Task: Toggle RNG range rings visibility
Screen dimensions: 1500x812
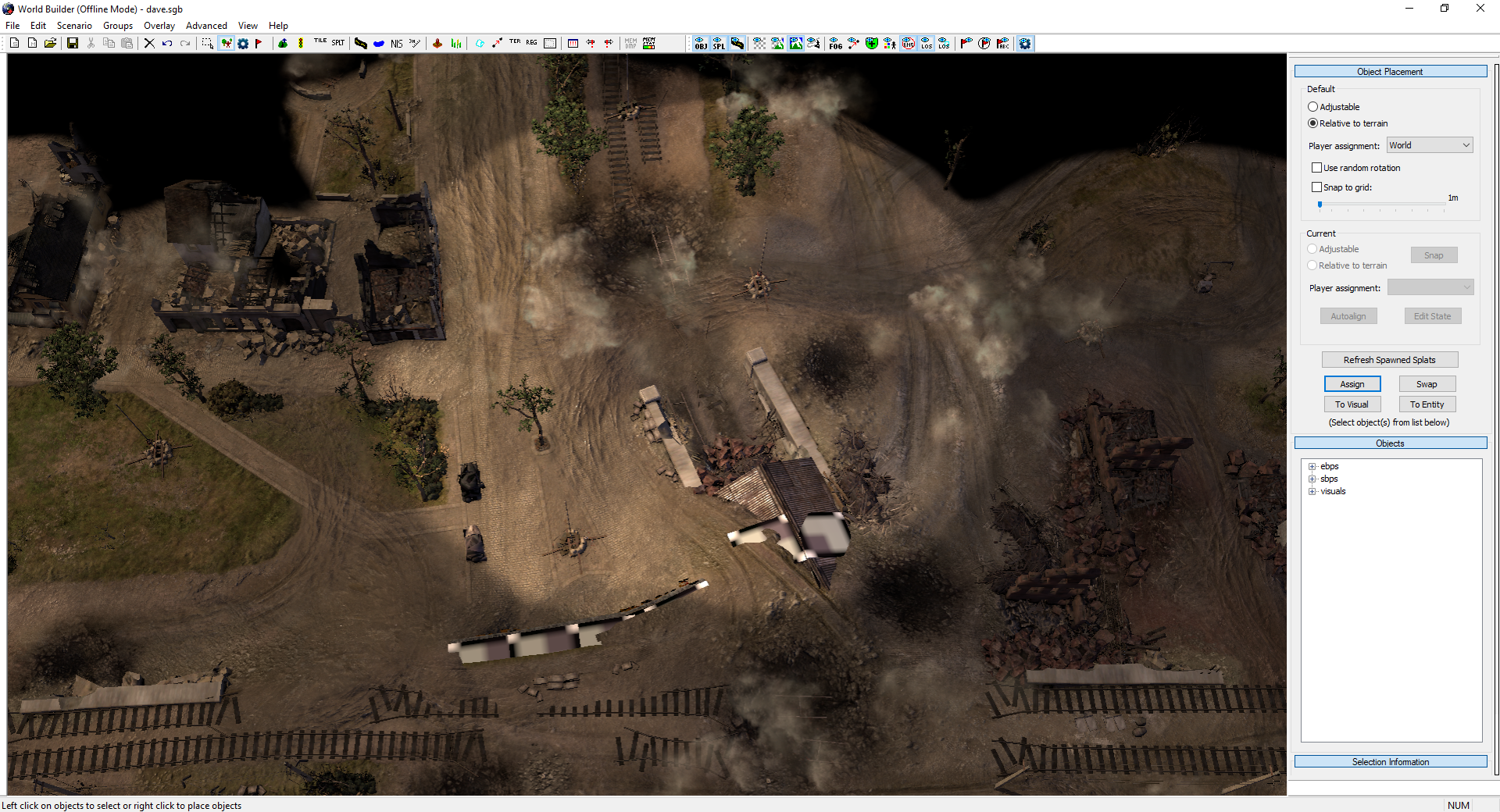Action: click(909, 44)
